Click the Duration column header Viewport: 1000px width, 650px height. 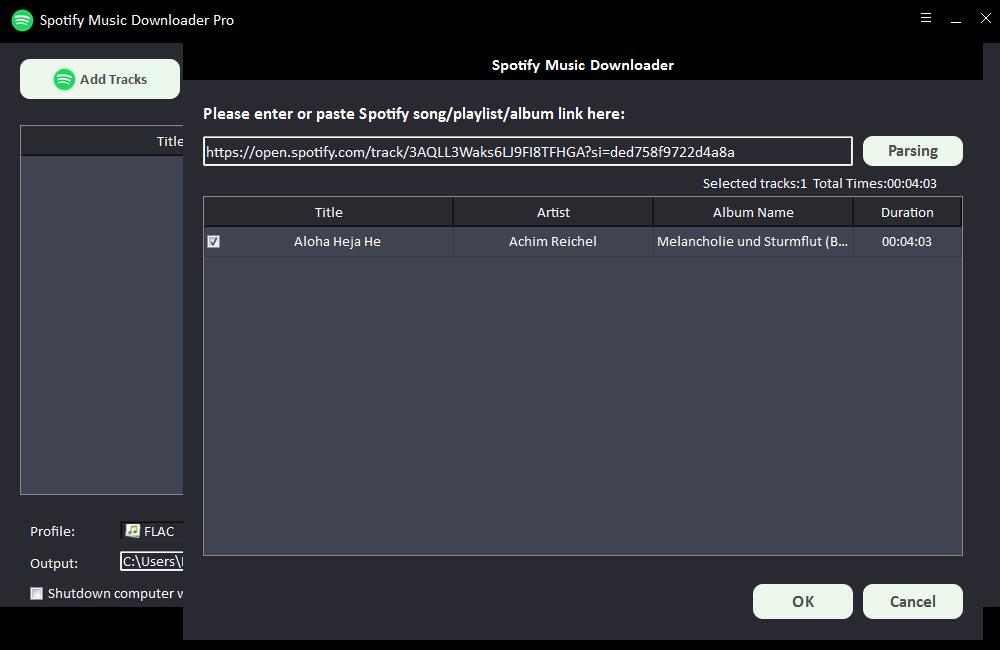(x=907, y=212)
